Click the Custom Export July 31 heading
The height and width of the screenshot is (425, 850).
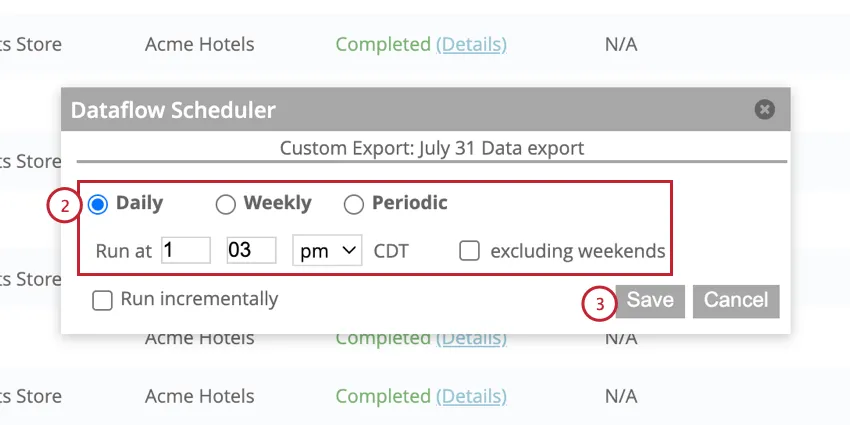[431, 148]
